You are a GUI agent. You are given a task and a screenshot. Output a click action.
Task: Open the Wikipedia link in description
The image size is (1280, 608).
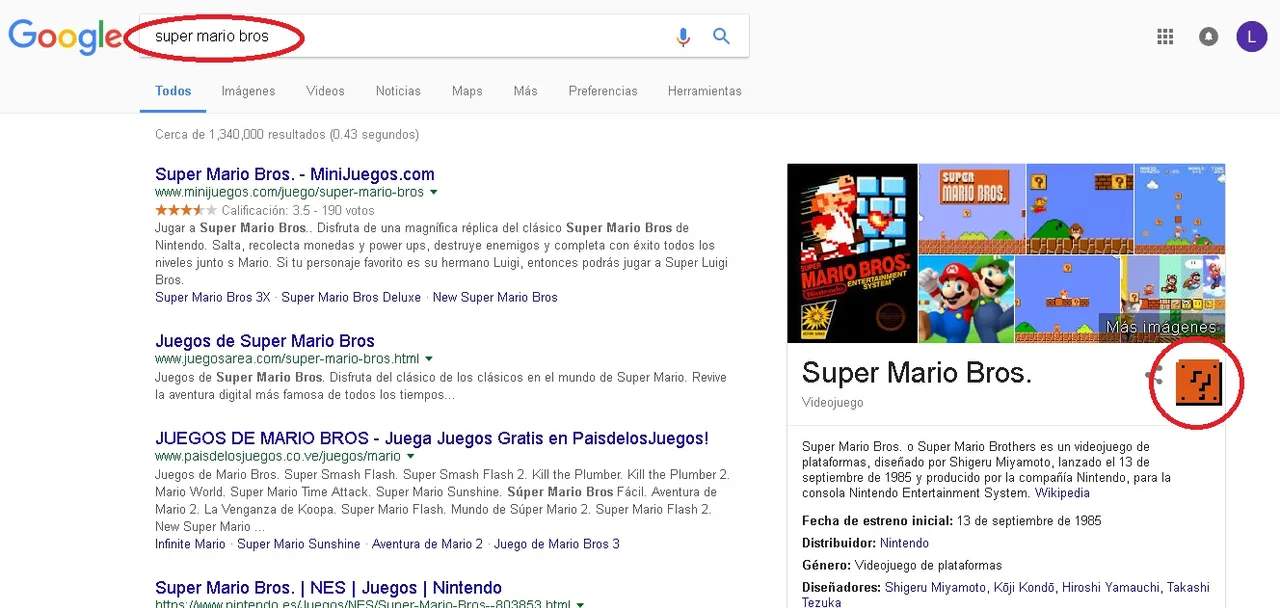(1062, 493)
